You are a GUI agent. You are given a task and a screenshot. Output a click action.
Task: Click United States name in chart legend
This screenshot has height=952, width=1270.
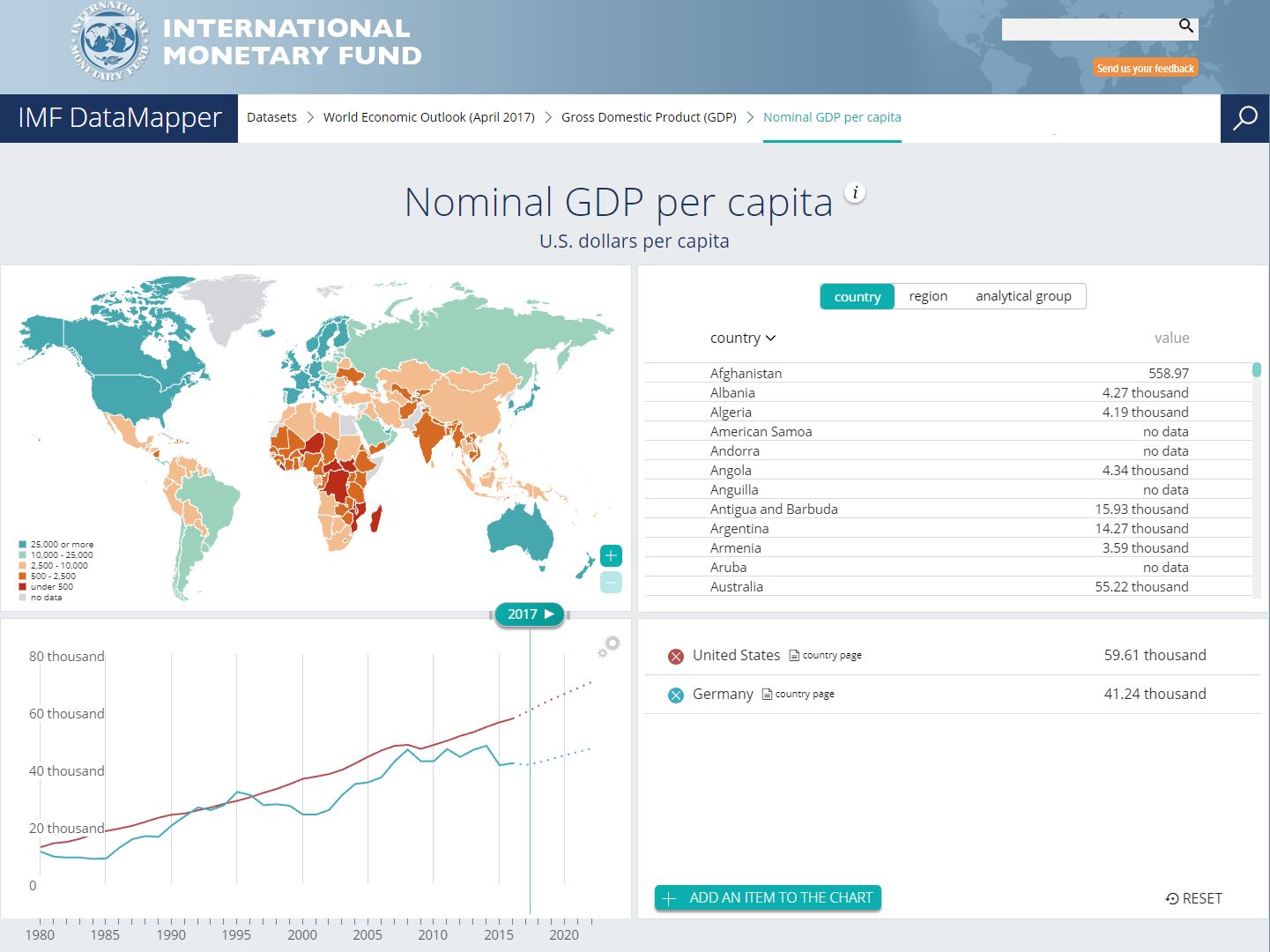(x=736, y=655)
